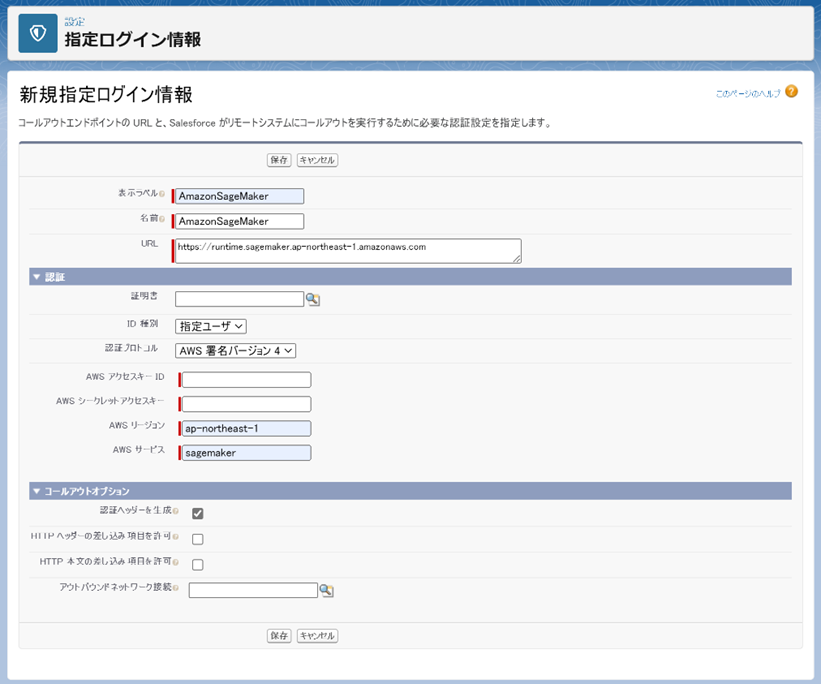This screenshot has height=684, width=821.
Task: Focus the 表示ラベル input field
Action: pyautogui.click(x=239, y=196)
